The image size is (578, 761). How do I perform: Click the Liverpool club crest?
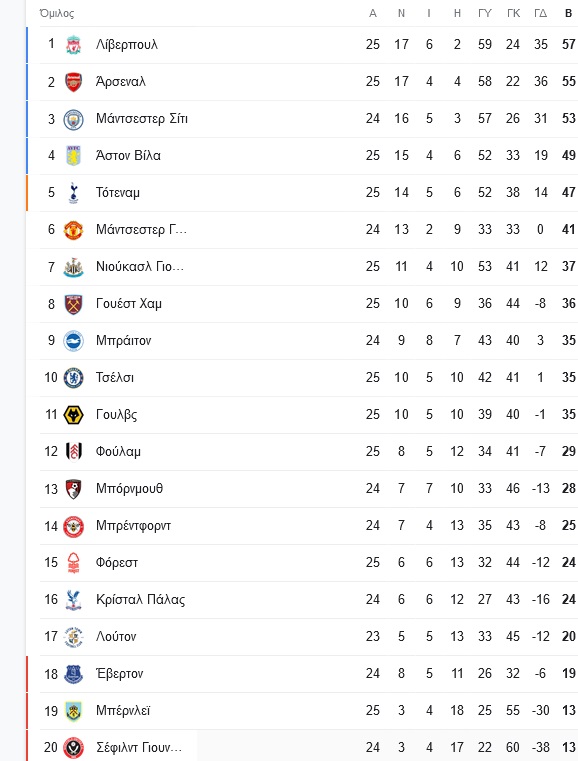tap(73, 45)
